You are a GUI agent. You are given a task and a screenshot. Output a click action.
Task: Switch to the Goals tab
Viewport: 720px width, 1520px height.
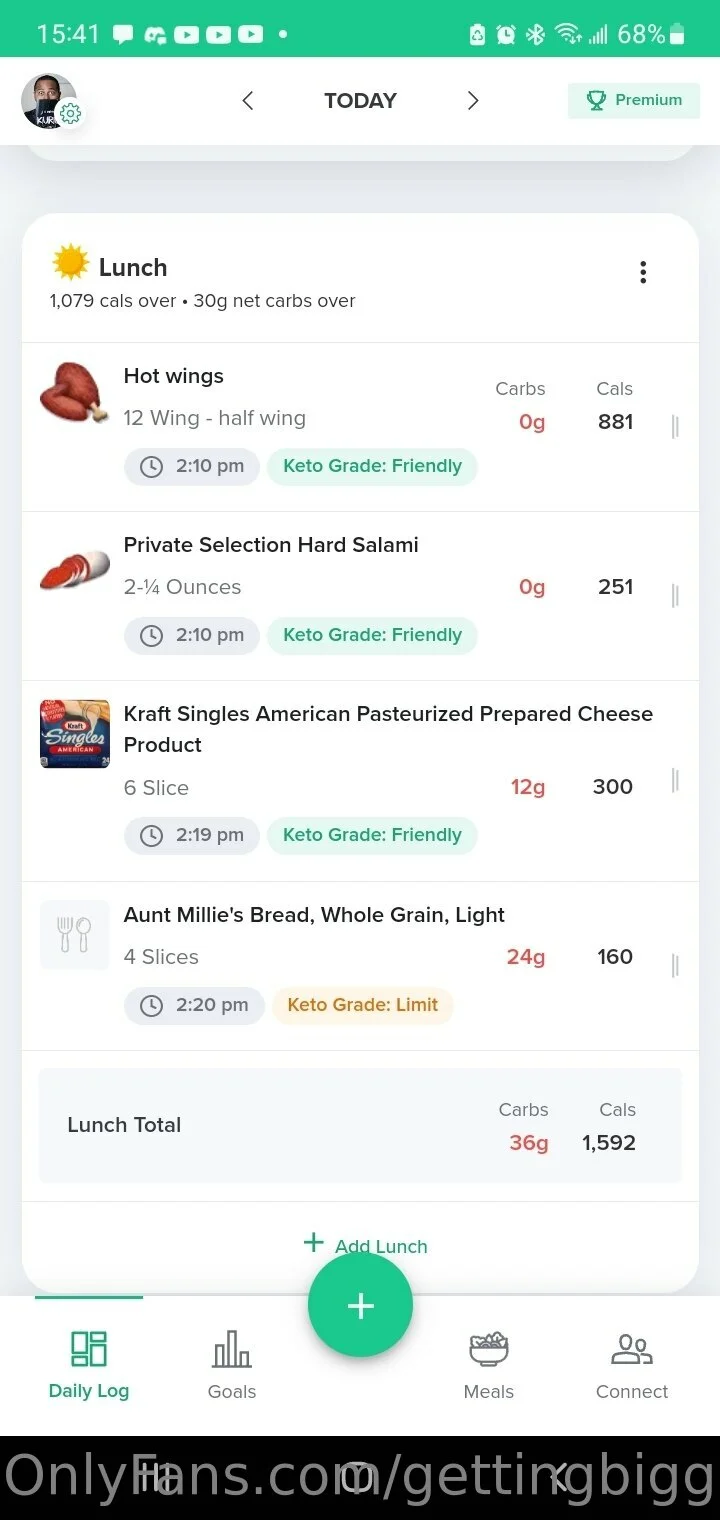tap(232, 1365)
